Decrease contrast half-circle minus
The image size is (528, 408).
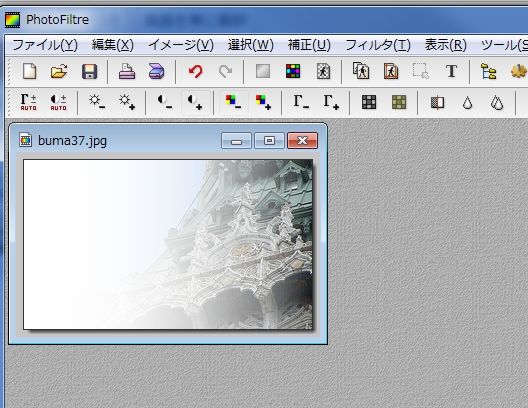click(x=165, y=102)
